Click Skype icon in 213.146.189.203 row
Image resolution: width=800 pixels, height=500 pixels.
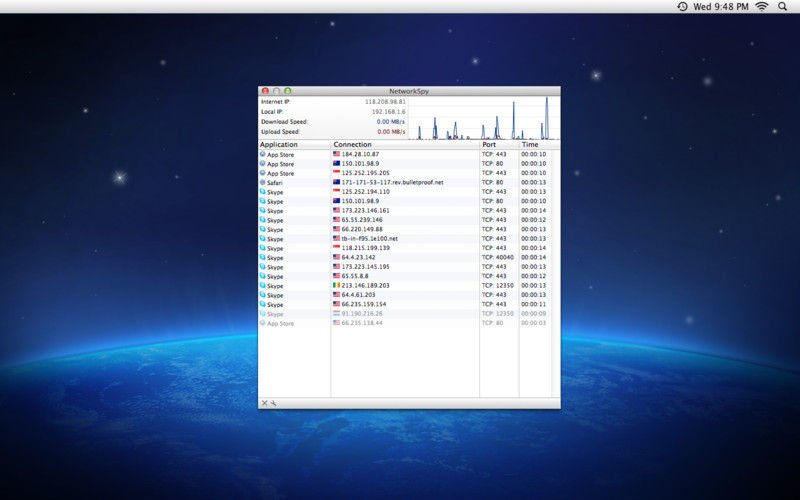[x=263, y=285]
